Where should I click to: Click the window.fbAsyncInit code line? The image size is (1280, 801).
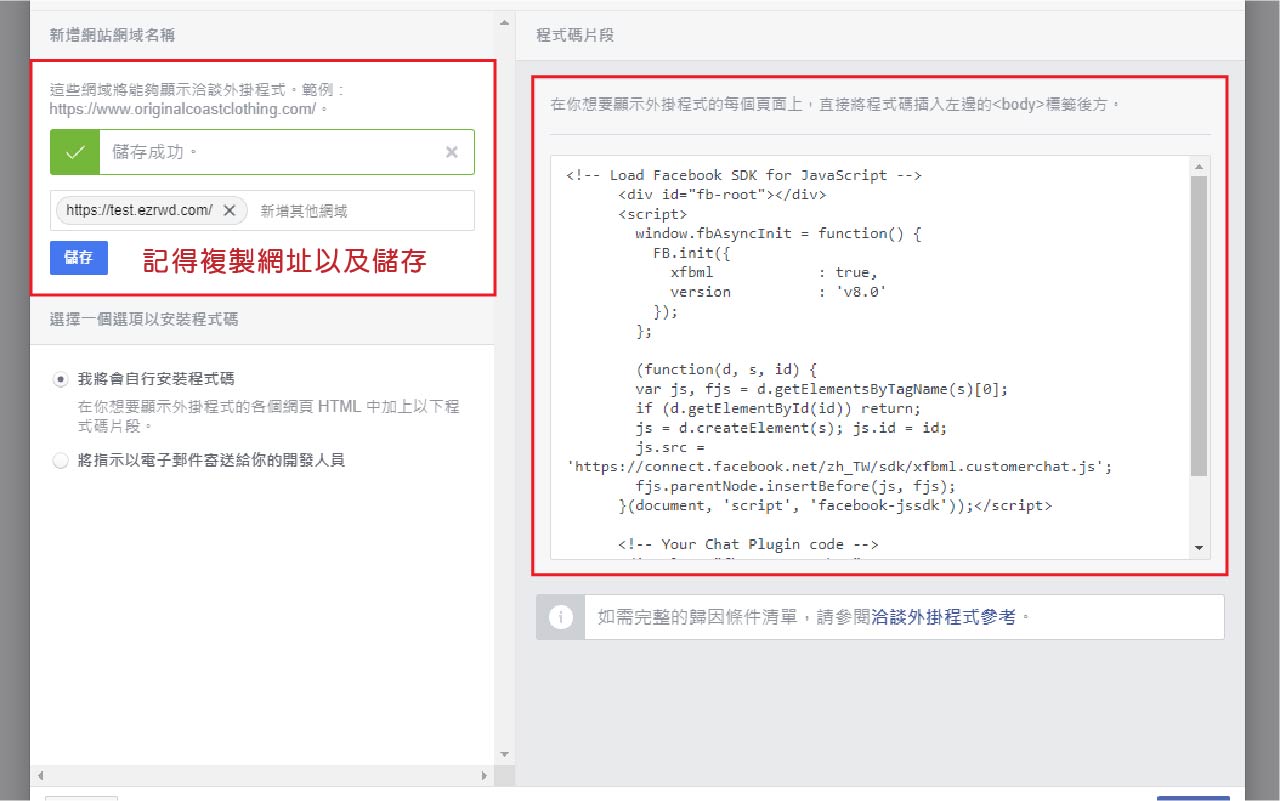click(777, 233)
